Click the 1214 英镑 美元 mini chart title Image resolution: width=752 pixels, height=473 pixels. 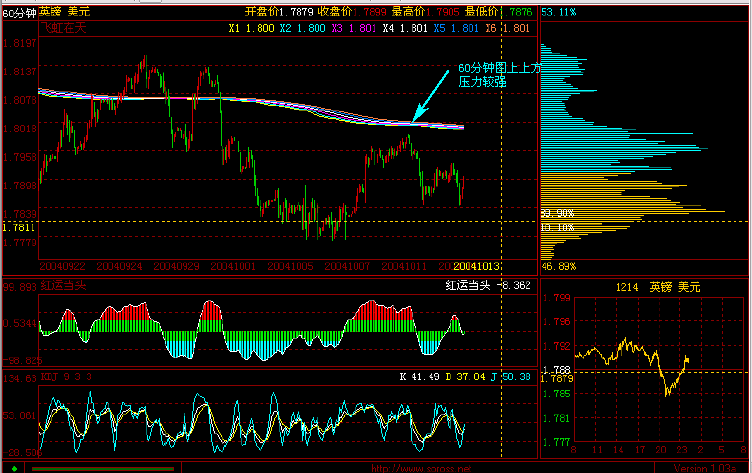(x=658, y=287)
